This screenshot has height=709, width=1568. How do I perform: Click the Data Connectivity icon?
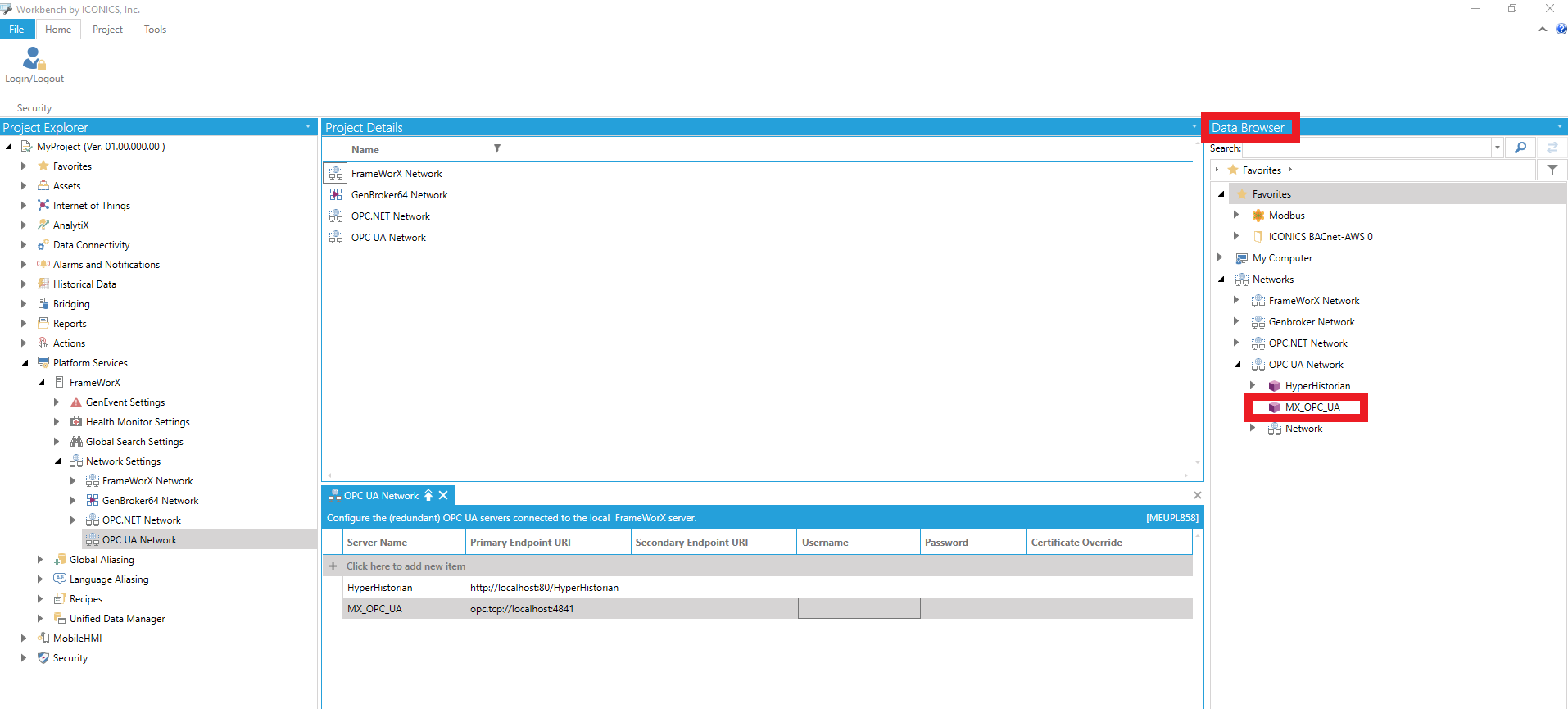click(43, 245)
